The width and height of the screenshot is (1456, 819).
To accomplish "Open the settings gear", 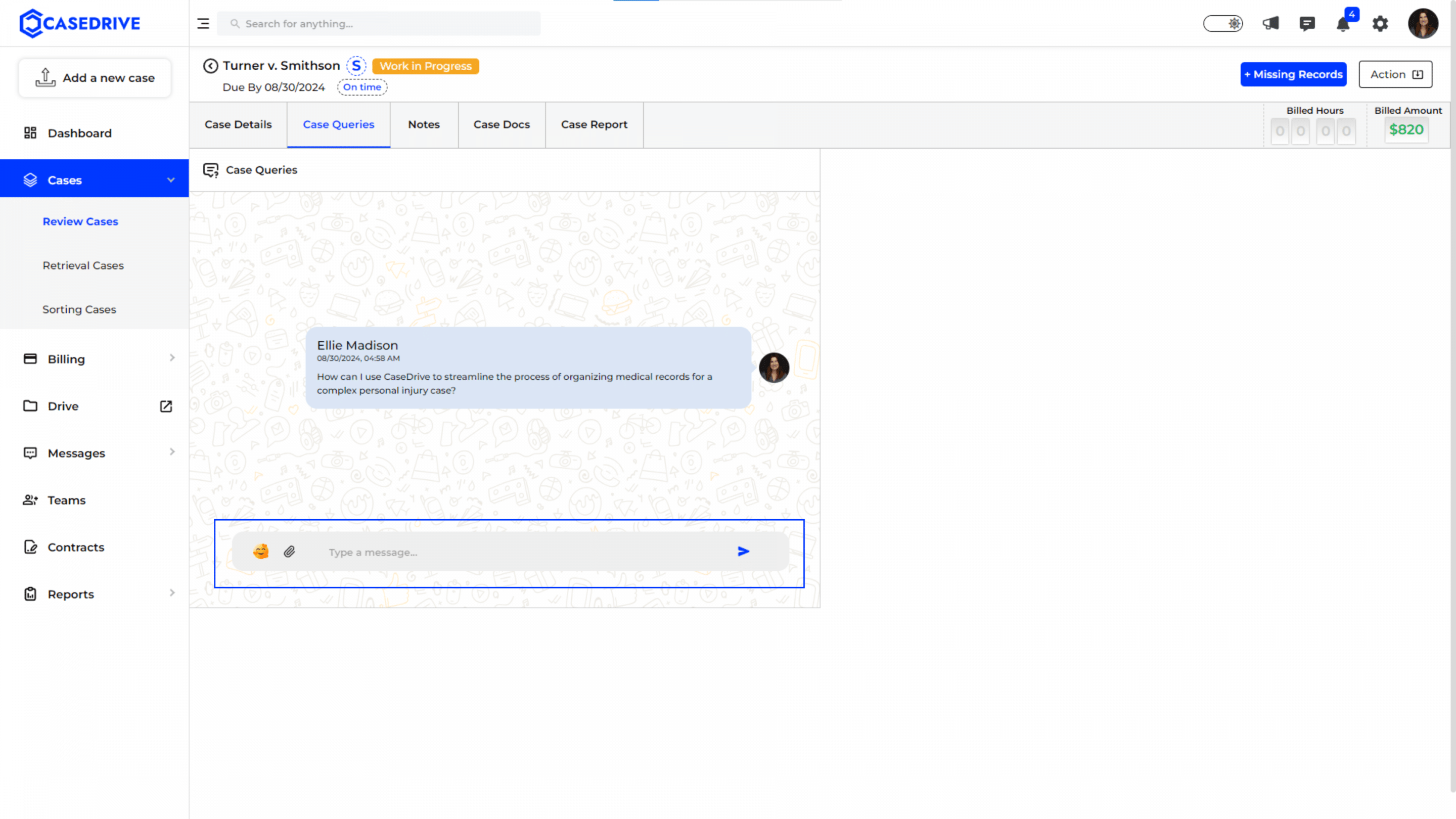I will 1380,24.
